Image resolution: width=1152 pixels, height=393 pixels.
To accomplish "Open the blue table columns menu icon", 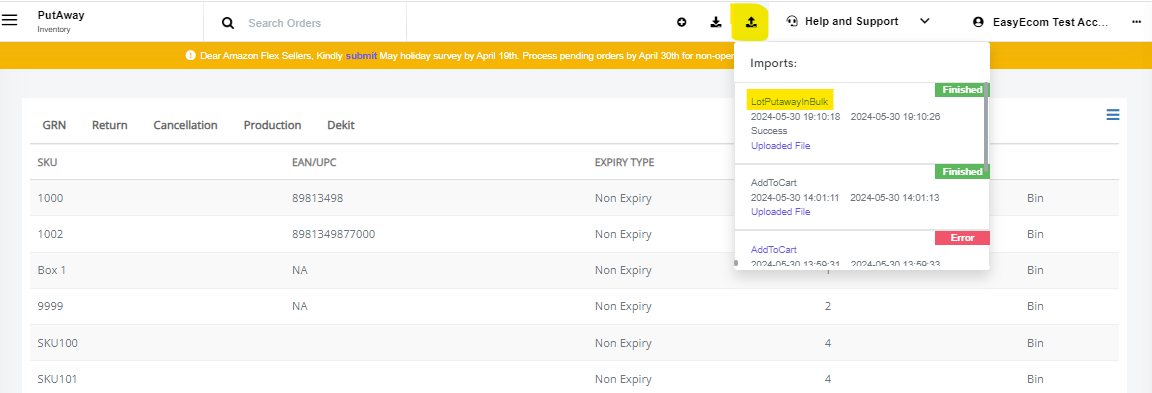I will tap(1112, 115).
